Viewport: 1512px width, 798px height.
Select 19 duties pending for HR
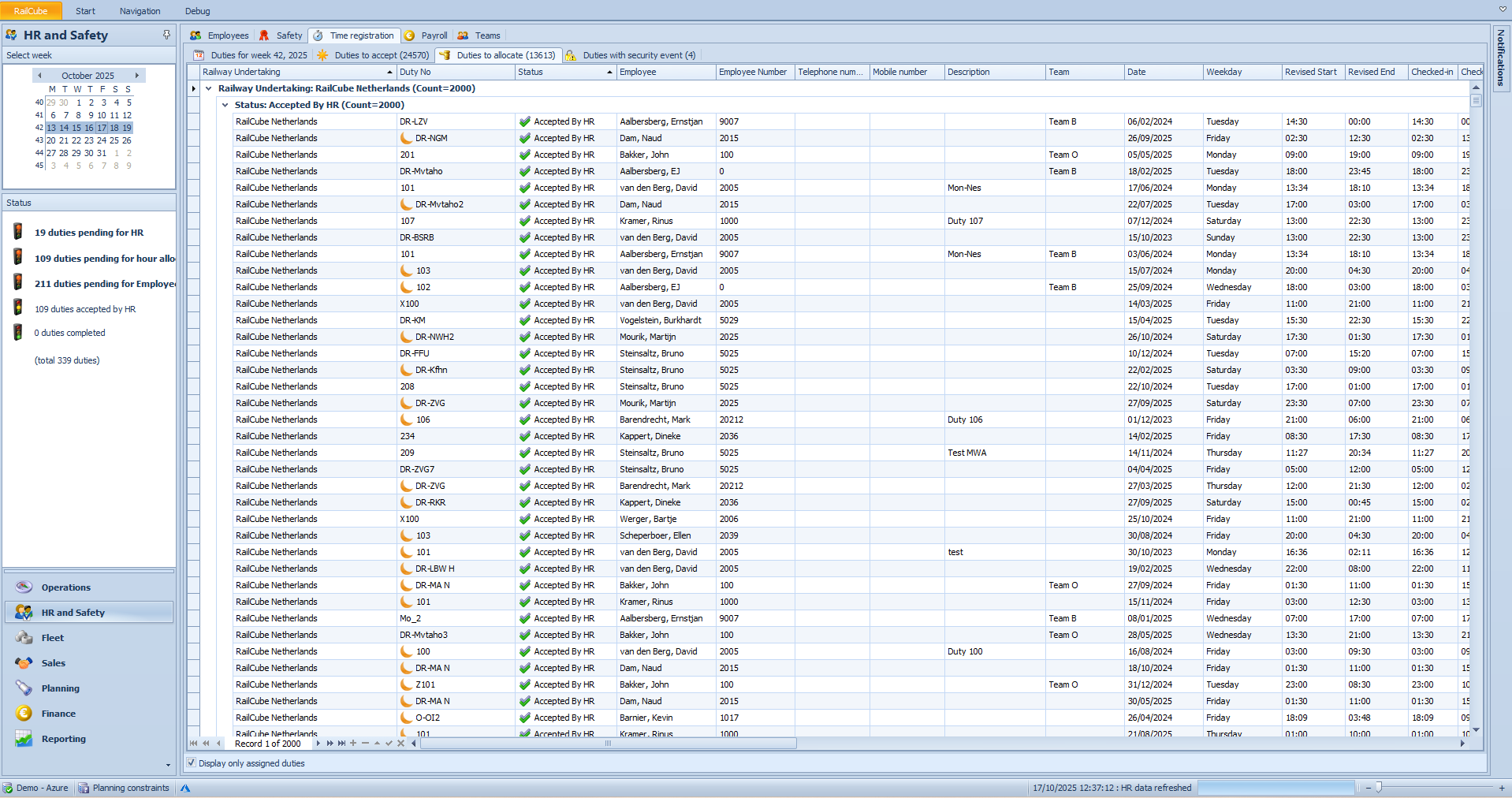tap(88, 233)
